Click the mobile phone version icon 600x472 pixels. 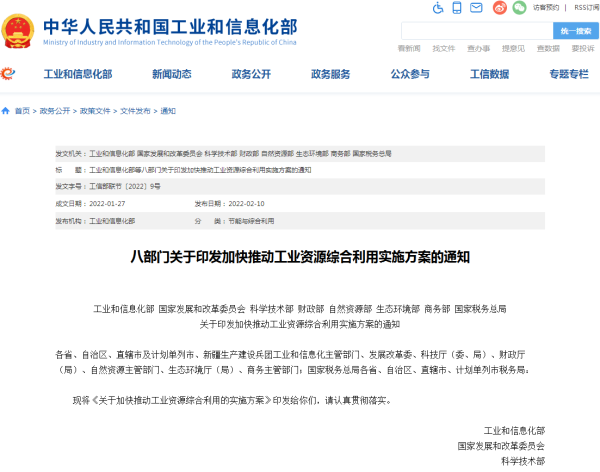pos(458,7)
